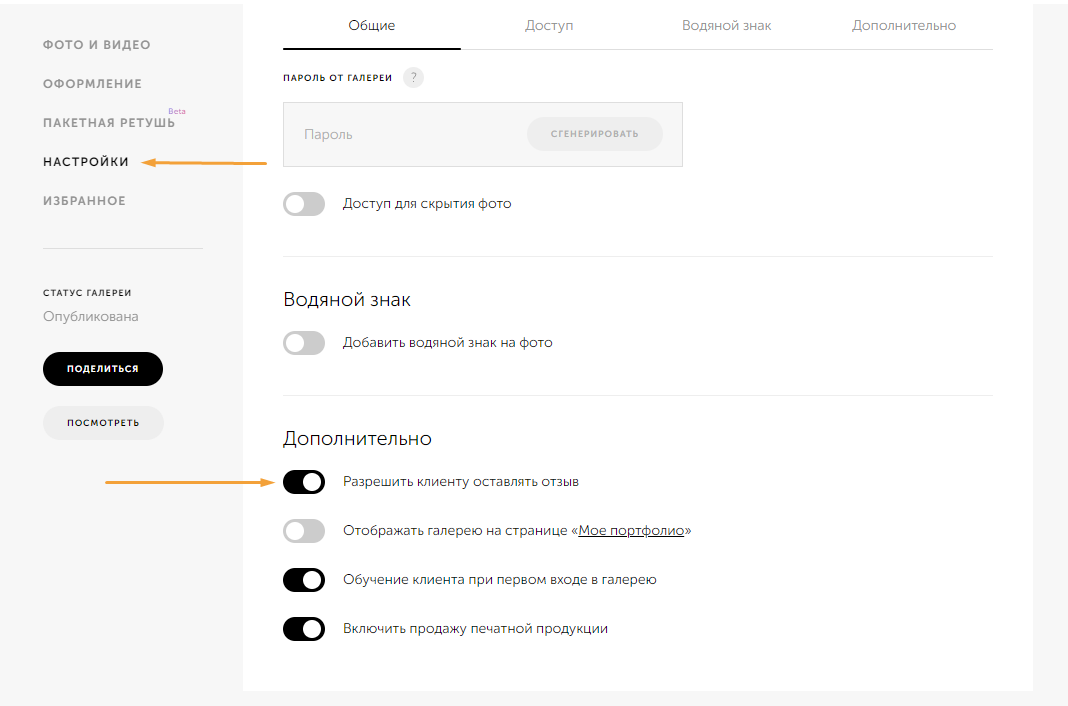This screenshot has height=706, width=1068.
Task: Switch to the Водяной знак tab
Action: click(x=726, y=26)
